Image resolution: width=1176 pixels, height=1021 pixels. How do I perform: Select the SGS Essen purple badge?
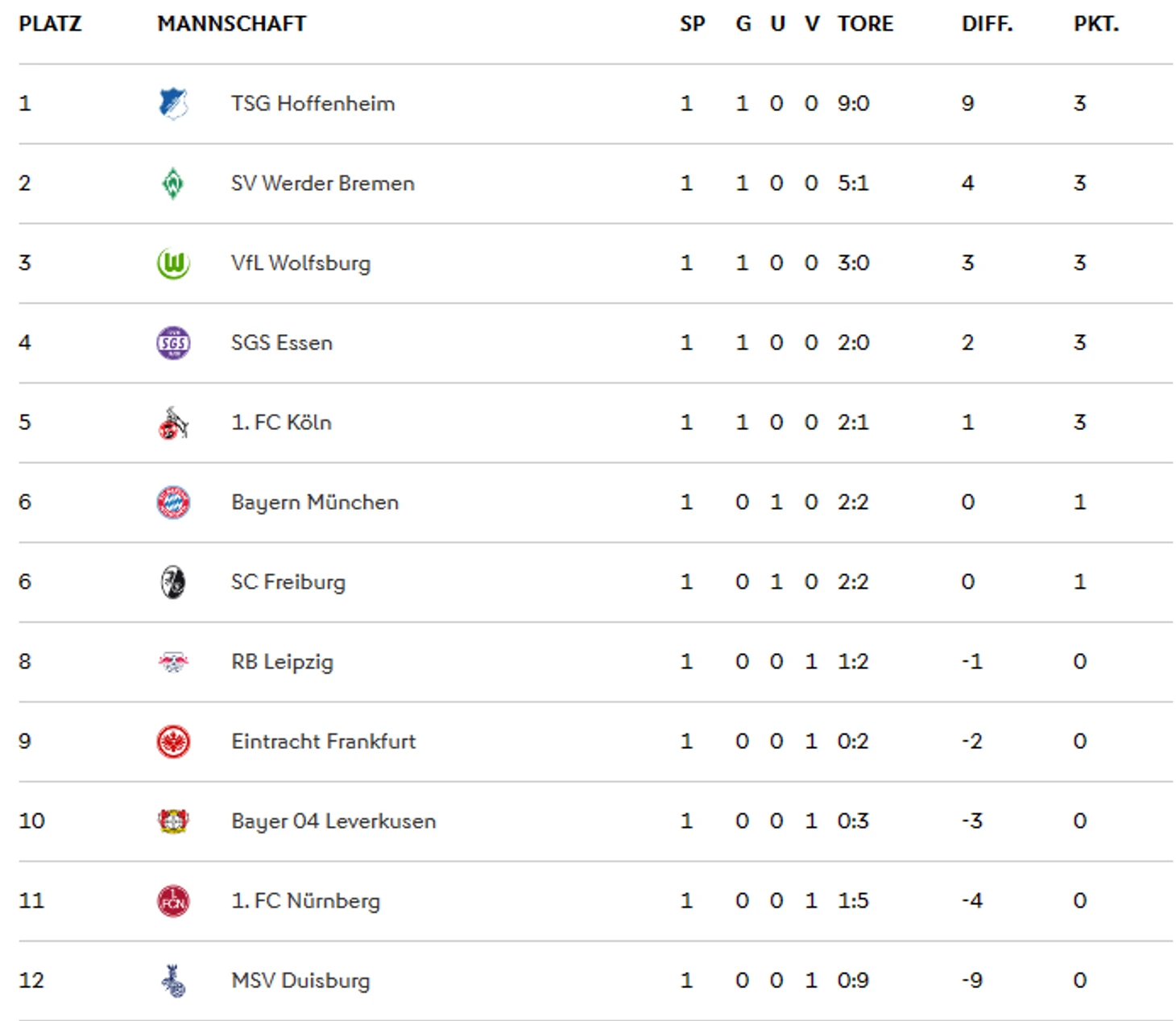click(x=173, y=343)
